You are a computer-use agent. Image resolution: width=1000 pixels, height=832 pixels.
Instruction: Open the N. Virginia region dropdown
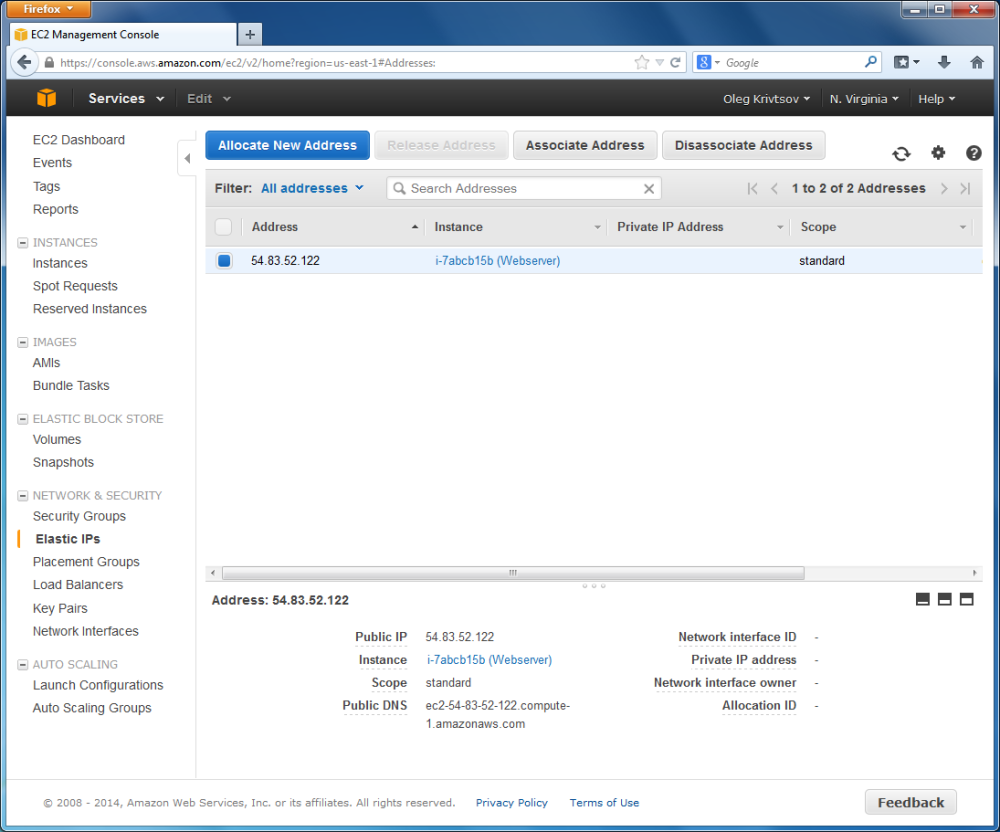(x=864, y=99)
